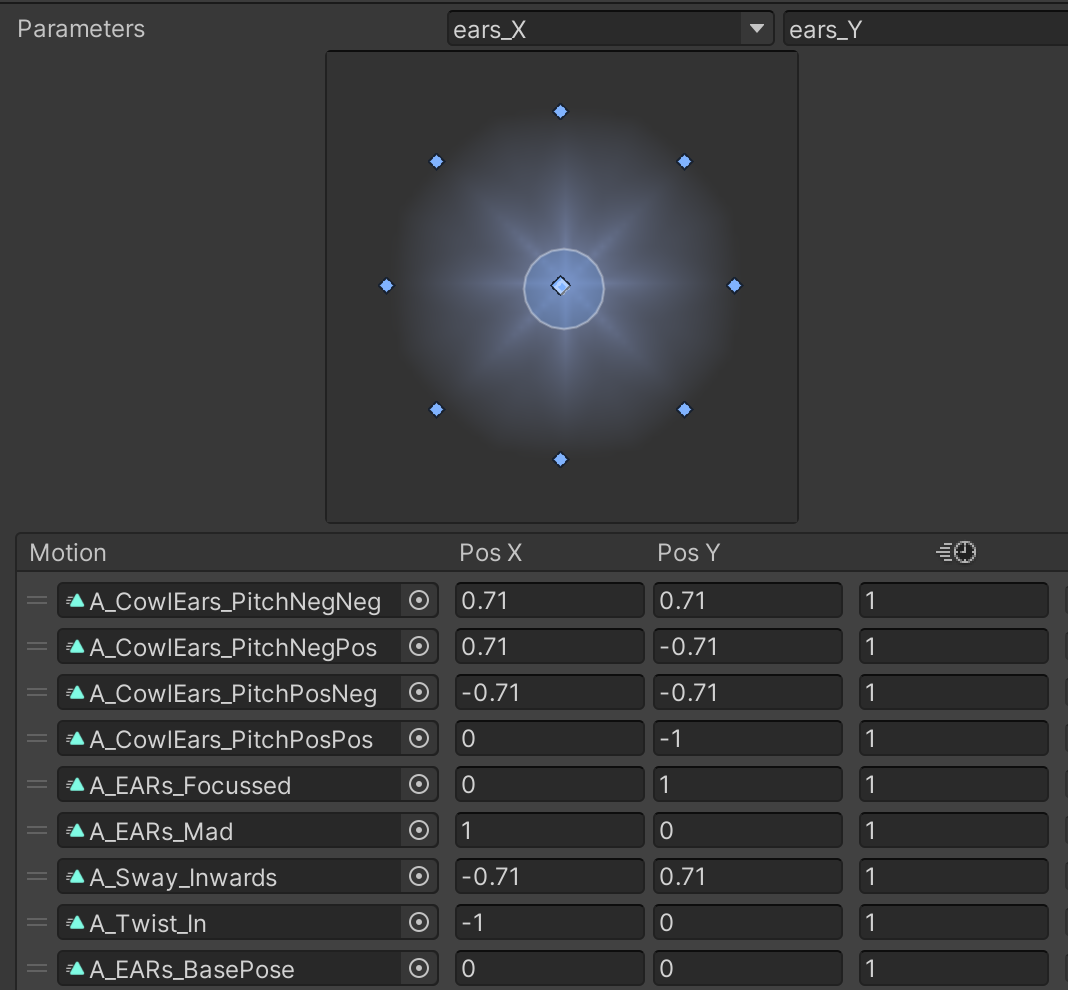Open object picker for A_CowlEars_PitchNegNeg motion

pyautogui.click(x=419, y=601)
